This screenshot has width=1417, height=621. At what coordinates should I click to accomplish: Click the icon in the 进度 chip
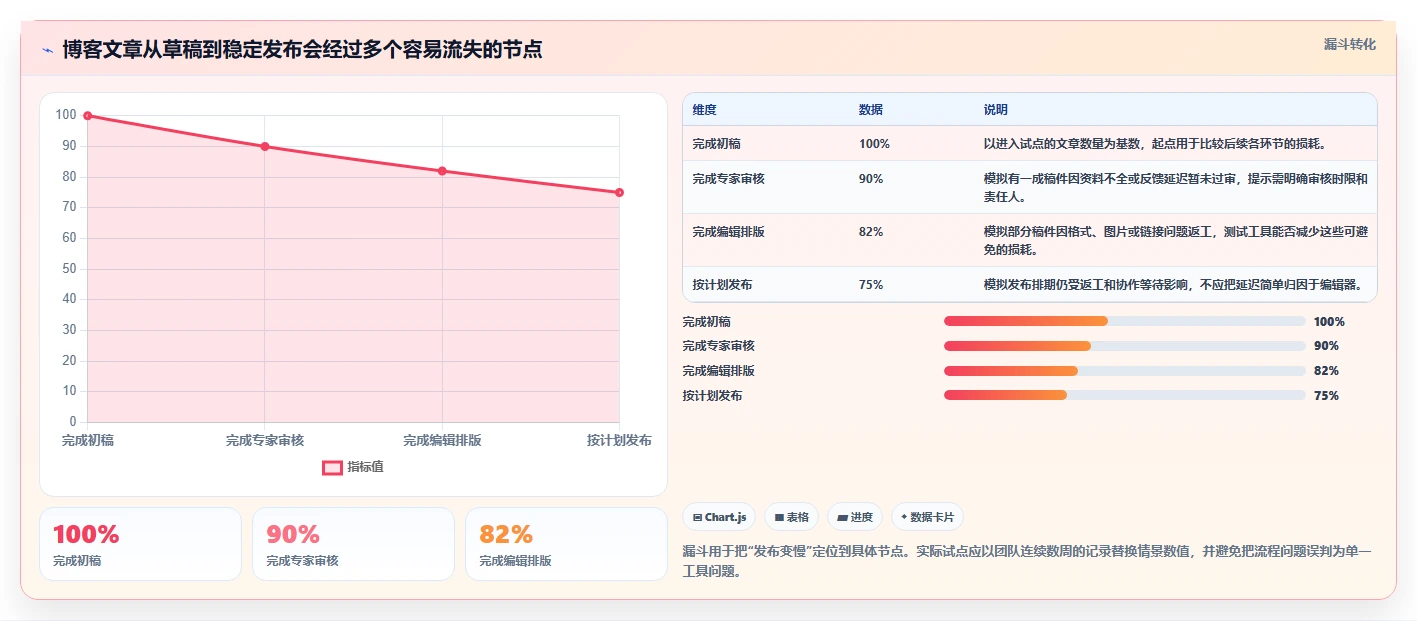click(842, 517)
